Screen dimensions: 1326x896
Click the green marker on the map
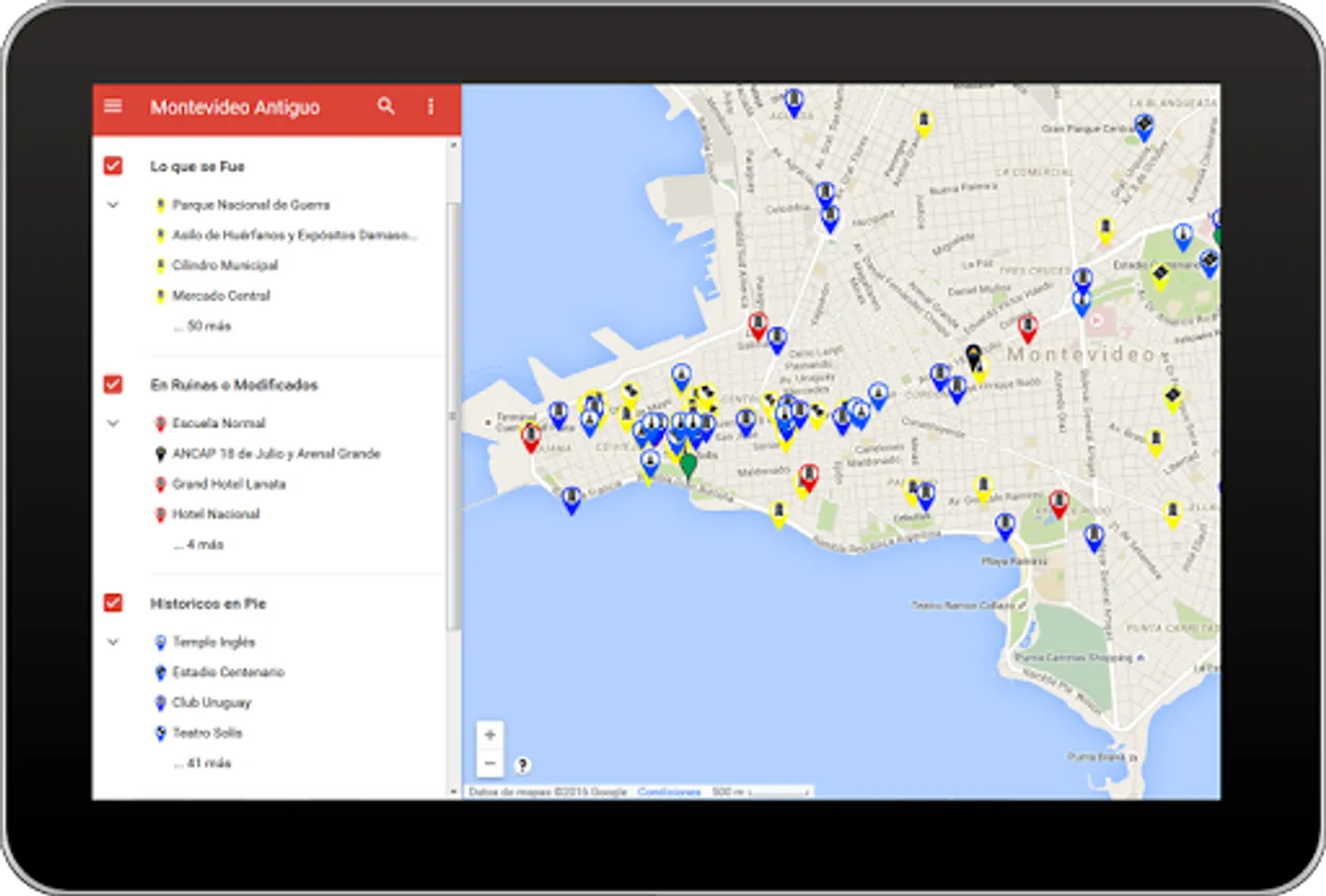click(x=688, y=465)
